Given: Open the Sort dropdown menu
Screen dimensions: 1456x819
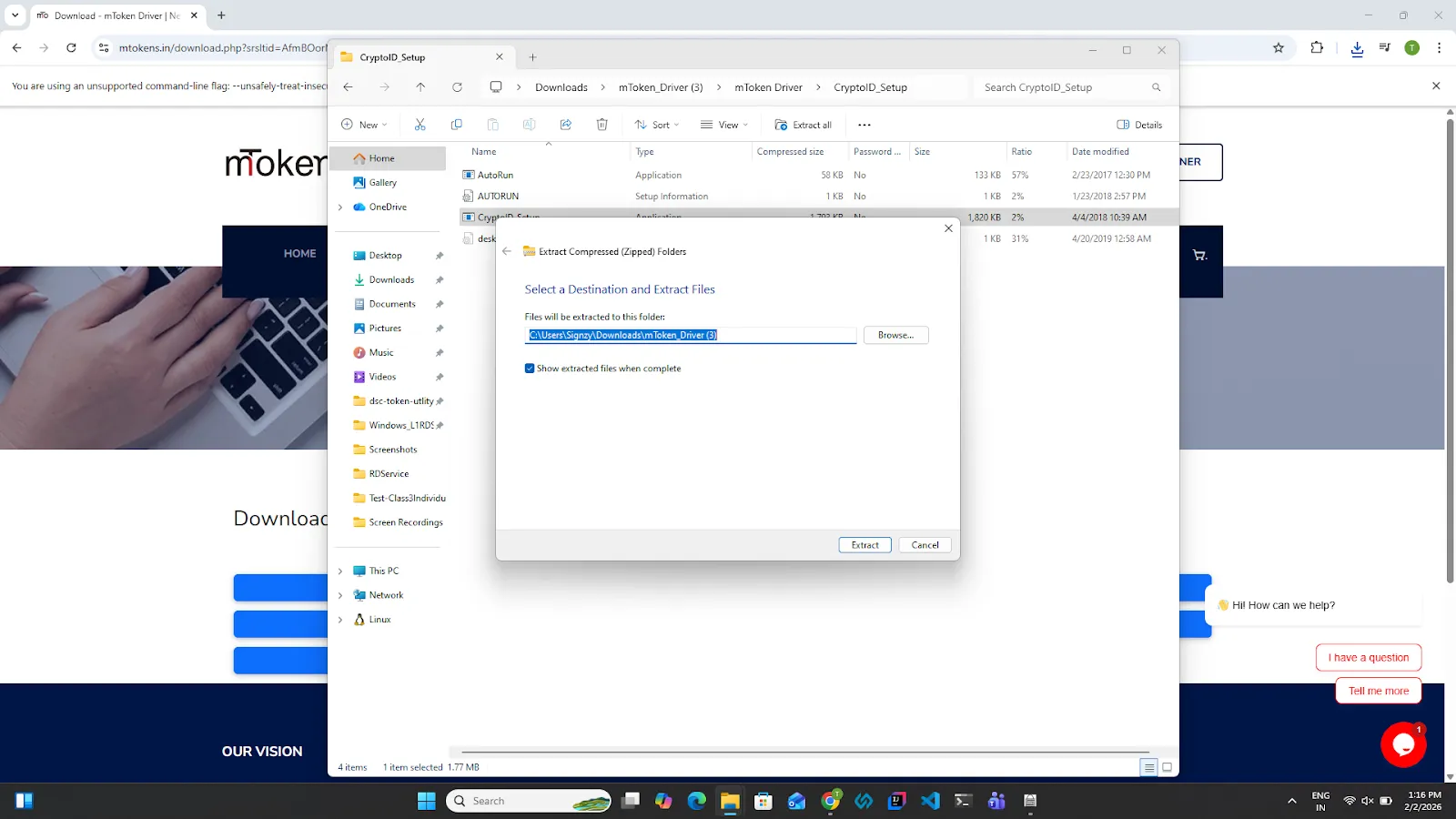Looking at the screenshot, I should pyautogui.click(x=657, y=125).
